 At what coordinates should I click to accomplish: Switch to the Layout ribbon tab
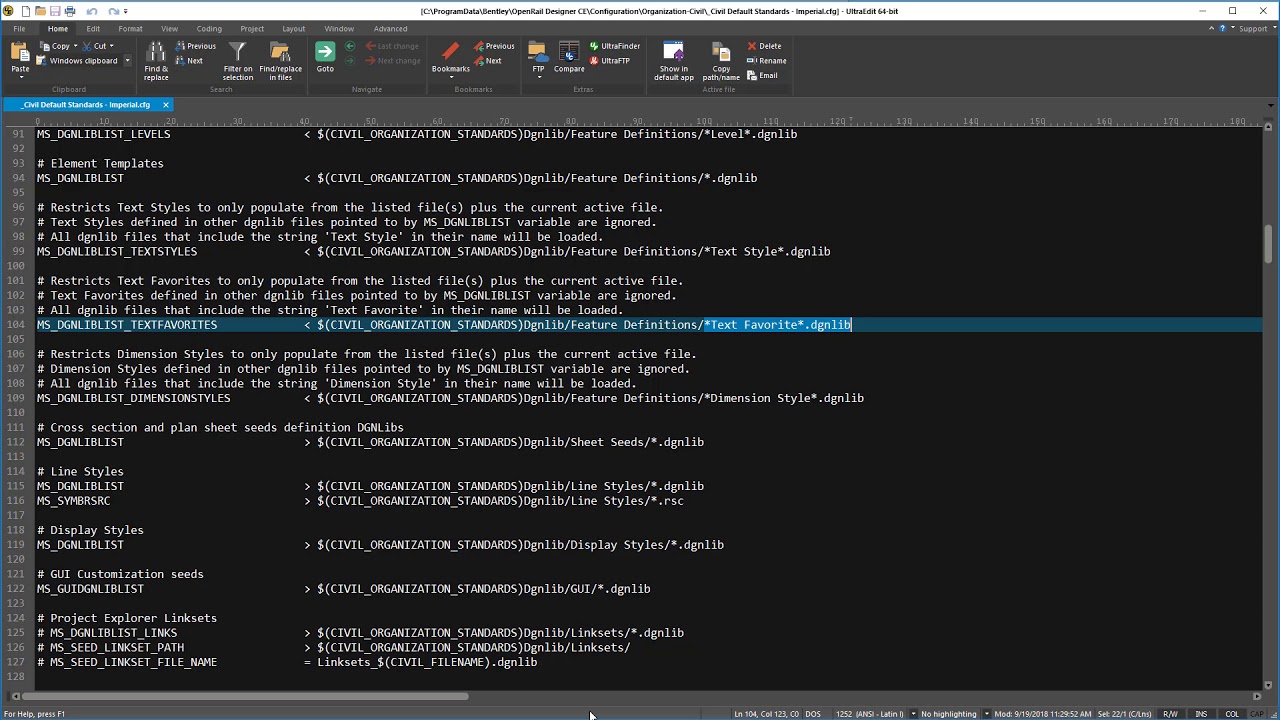(294, 28)
